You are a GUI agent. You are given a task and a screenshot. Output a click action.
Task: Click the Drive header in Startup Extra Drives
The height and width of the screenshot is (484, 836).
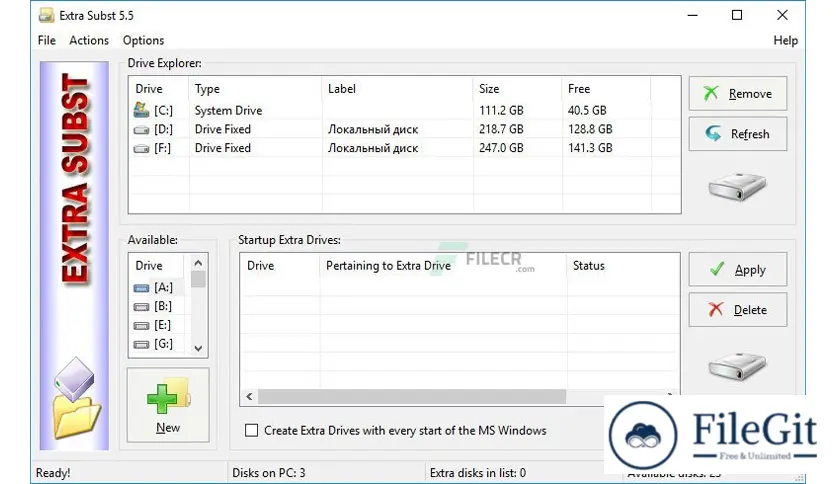(x=280, y=265)
